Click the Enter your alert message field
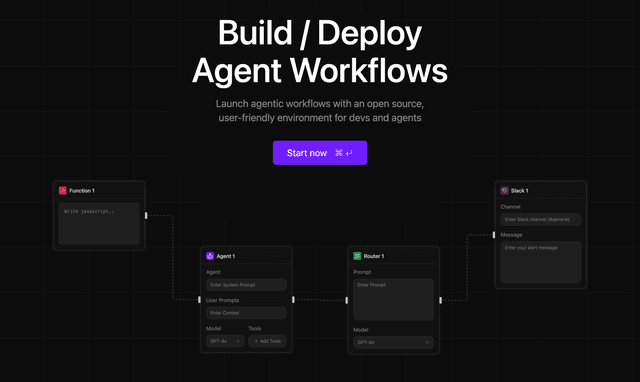The height and width of the screenshot is (382, 640). [x=541, y=262]
